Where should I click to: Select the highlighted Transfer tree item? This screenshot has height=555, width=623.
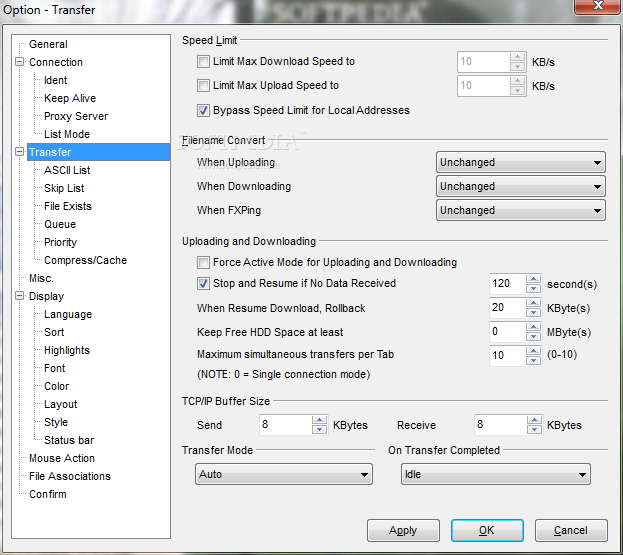coord(99,152)
